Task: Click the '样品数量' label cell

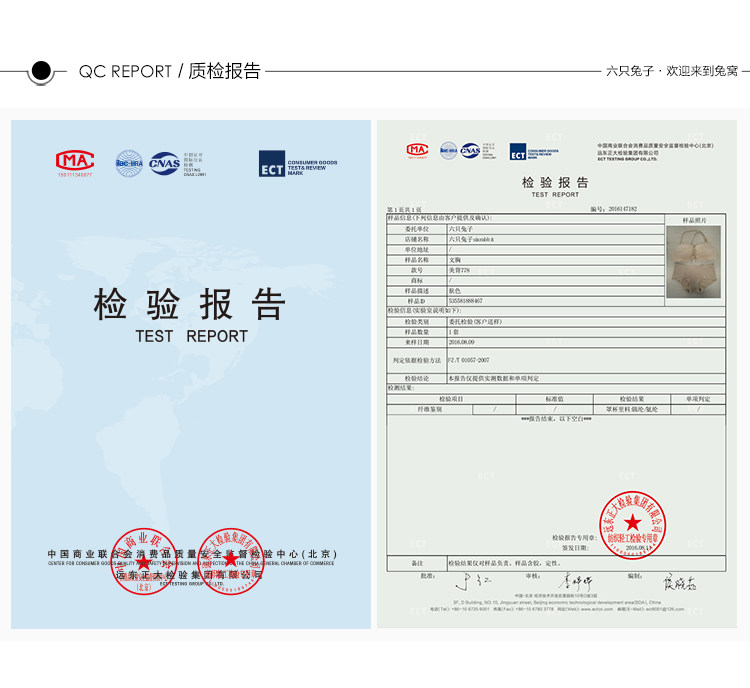Action: (417, 332)
